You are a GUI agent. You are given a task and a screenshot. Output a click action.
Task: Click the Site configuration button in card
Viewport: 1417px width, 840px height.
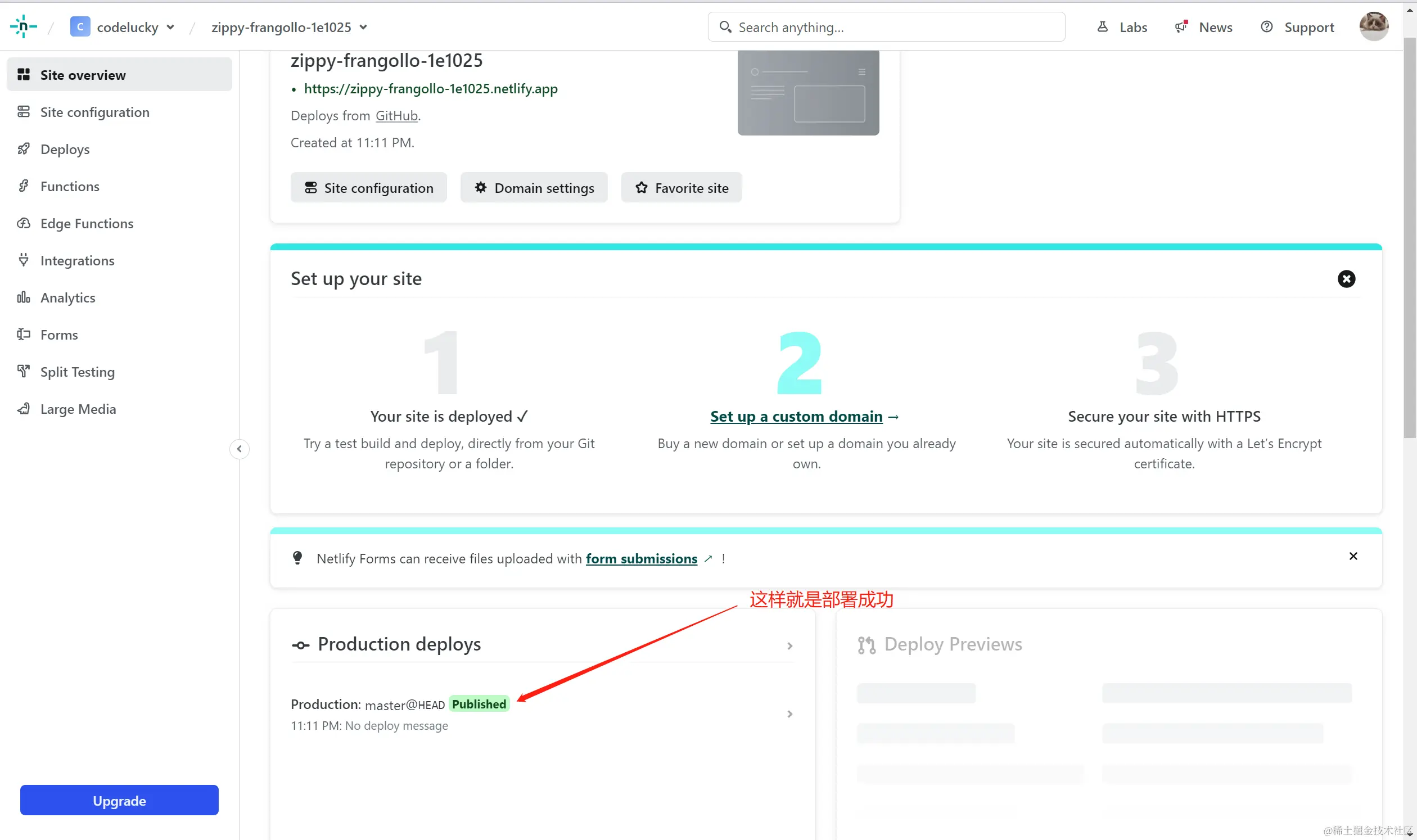pyautogui.click(x=368, y=187)
